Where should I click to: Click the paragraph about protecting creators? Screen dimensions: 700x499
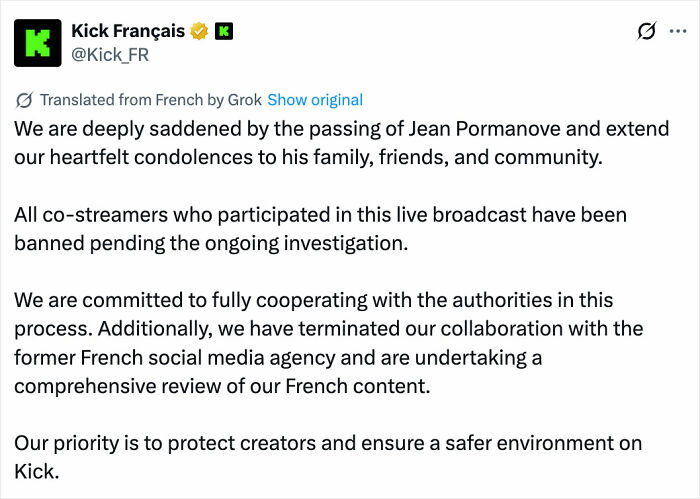(328, 457)
